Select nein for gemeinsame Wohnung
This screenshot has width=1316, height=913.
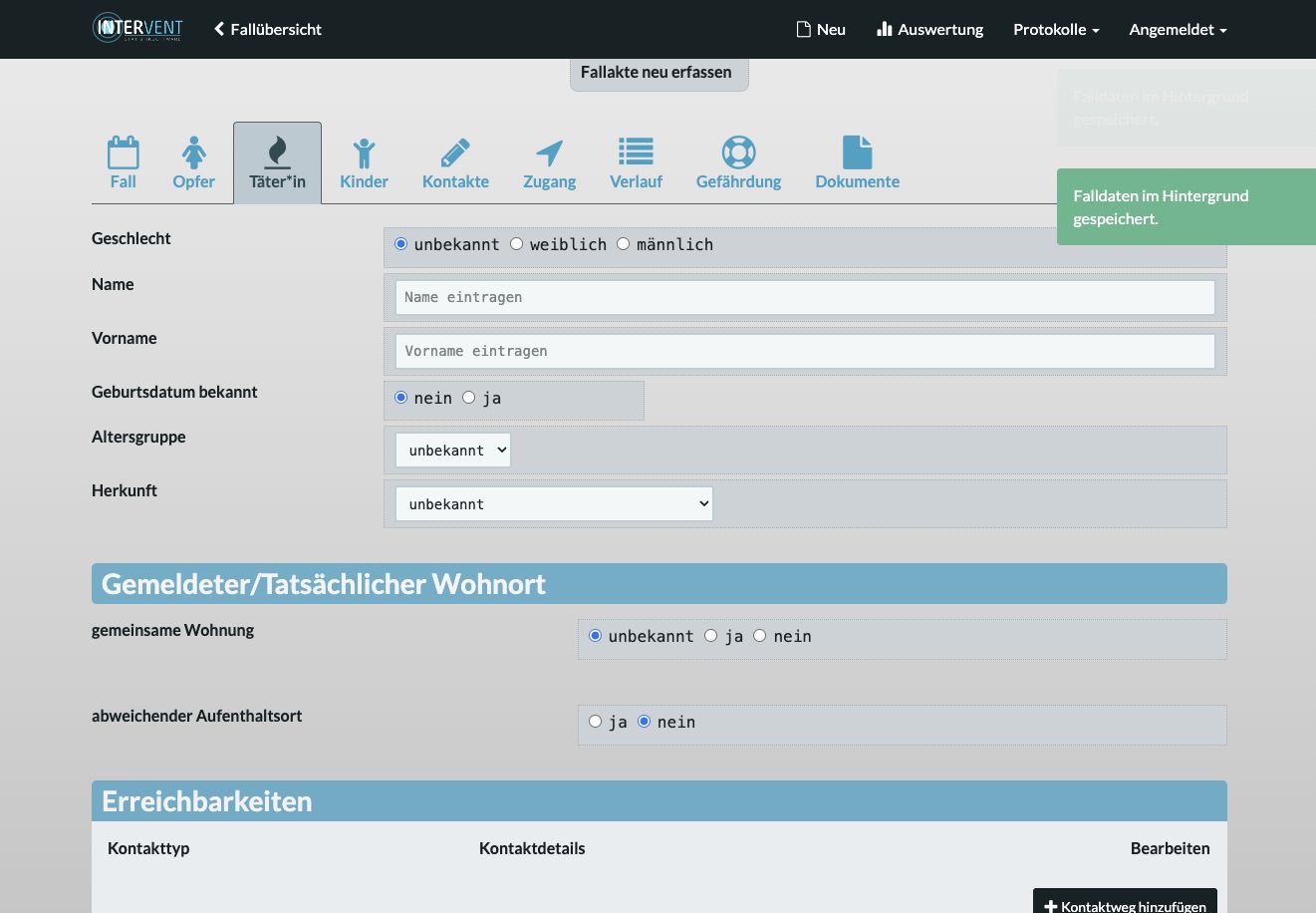pos(760,636)
